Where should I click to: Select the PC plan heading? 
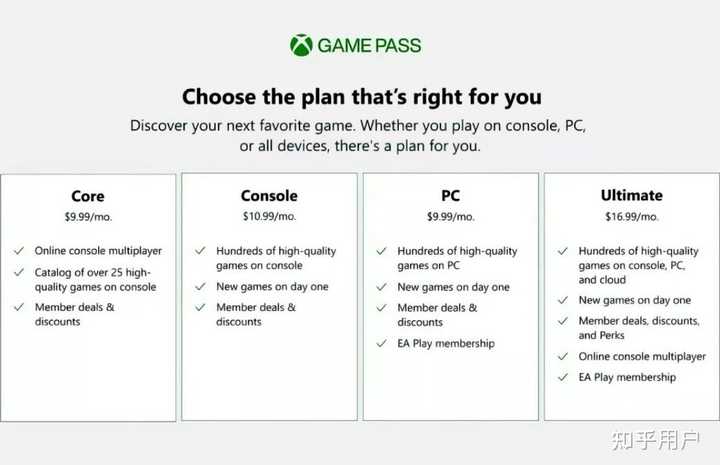point(450,196)
